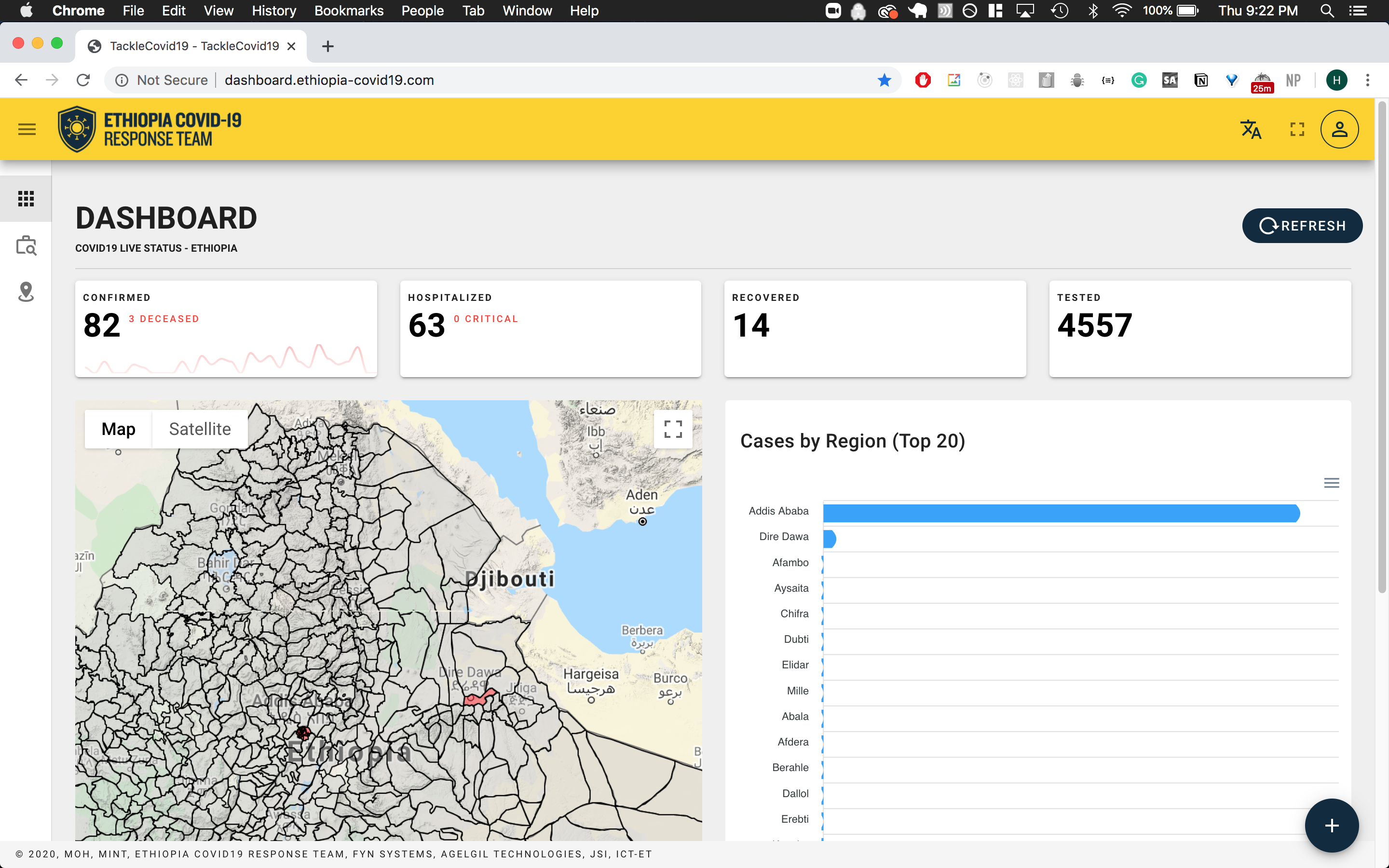Open the Bookmarks menu in menu bar
Viewport: 1389px width, 868px height.
pos(348,11)
